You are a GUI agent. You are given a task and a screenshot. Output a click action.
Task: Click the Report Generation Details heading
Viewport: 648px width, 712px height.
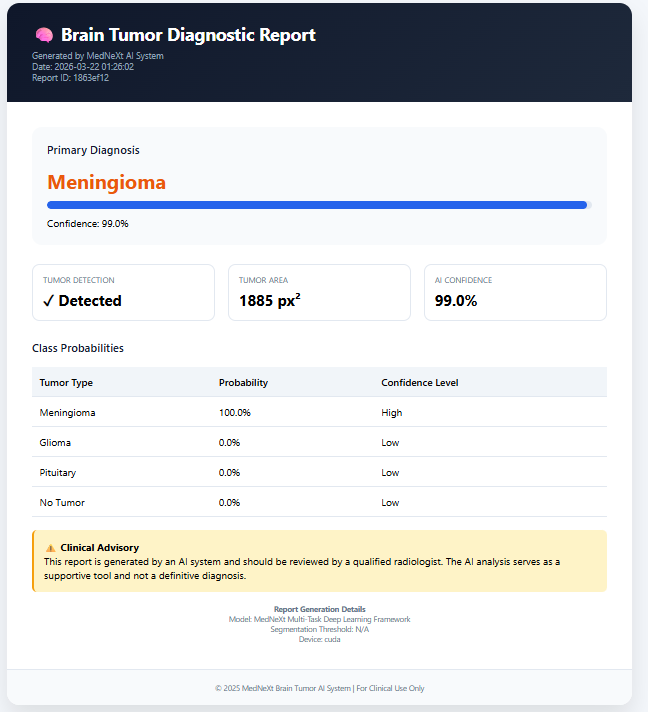(320, 609)
